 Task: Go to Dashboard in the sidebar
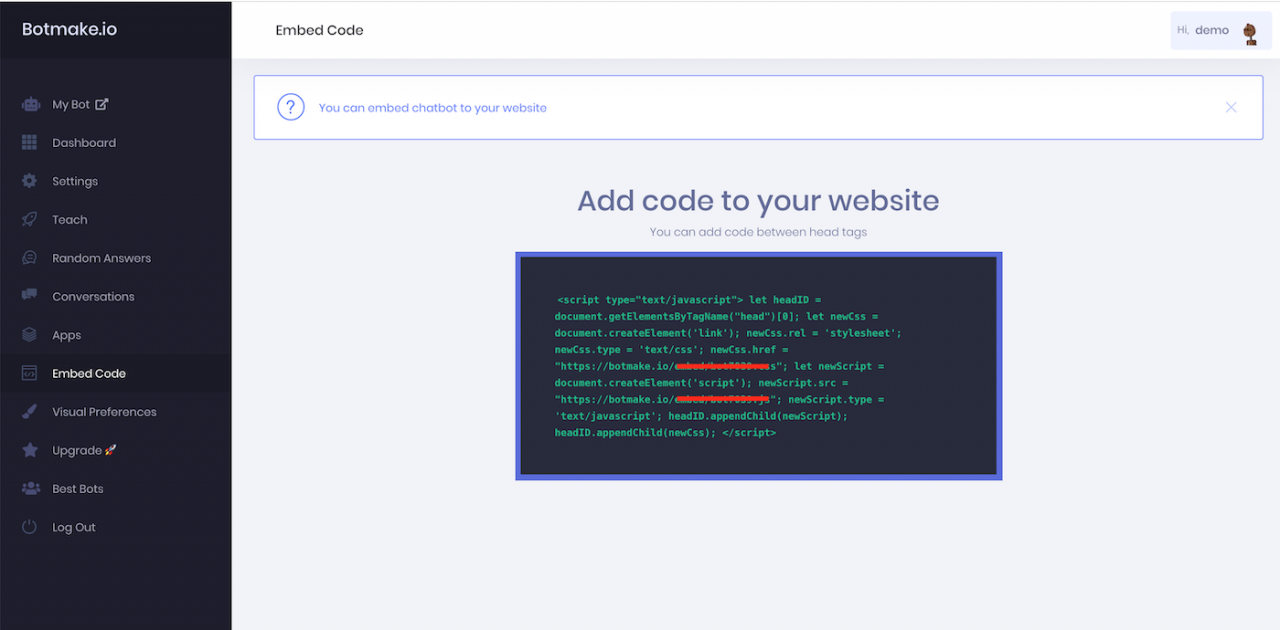(116, 143)
